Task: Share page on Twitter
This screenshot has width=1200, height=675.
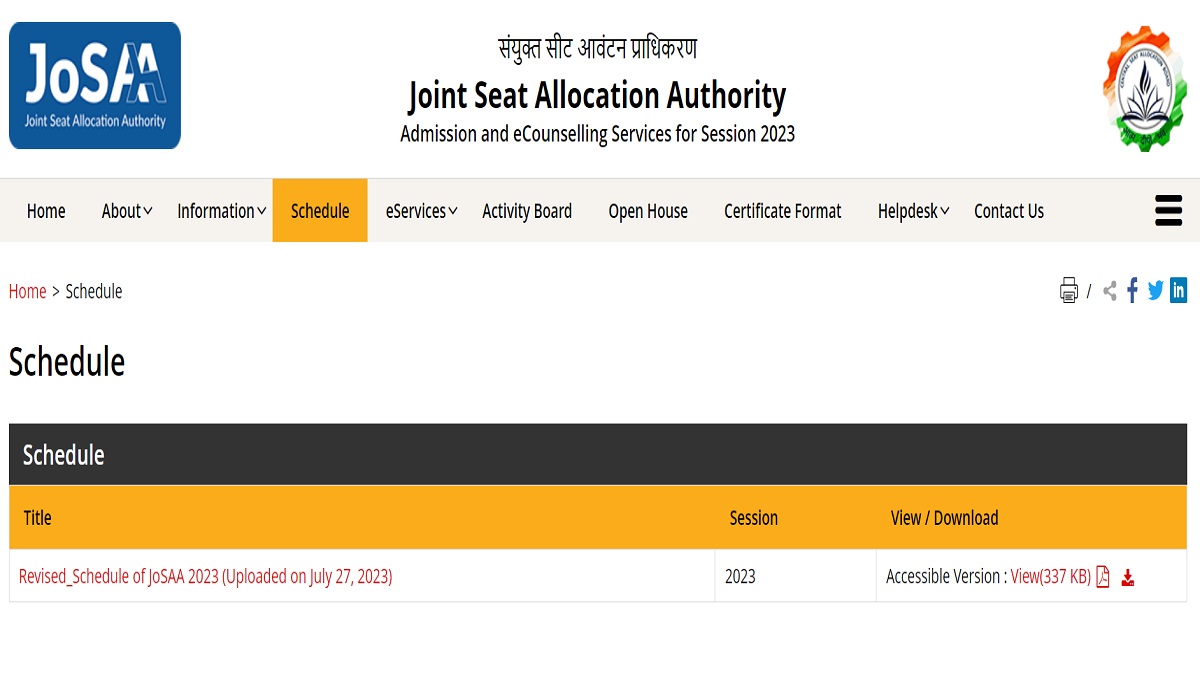Action: coord(1156,291)
